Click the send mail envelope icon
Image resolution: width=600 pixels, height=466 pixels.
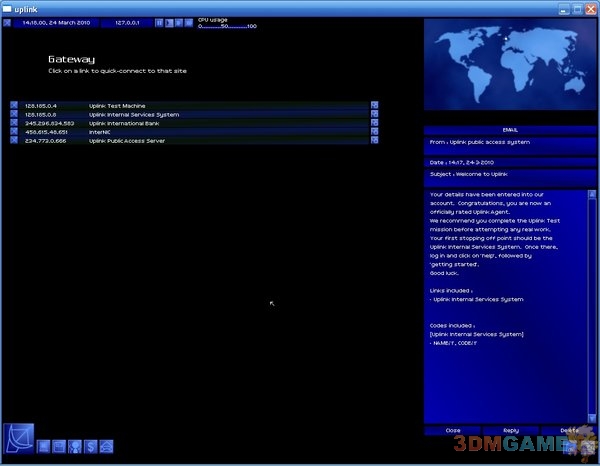pos(106,446)
